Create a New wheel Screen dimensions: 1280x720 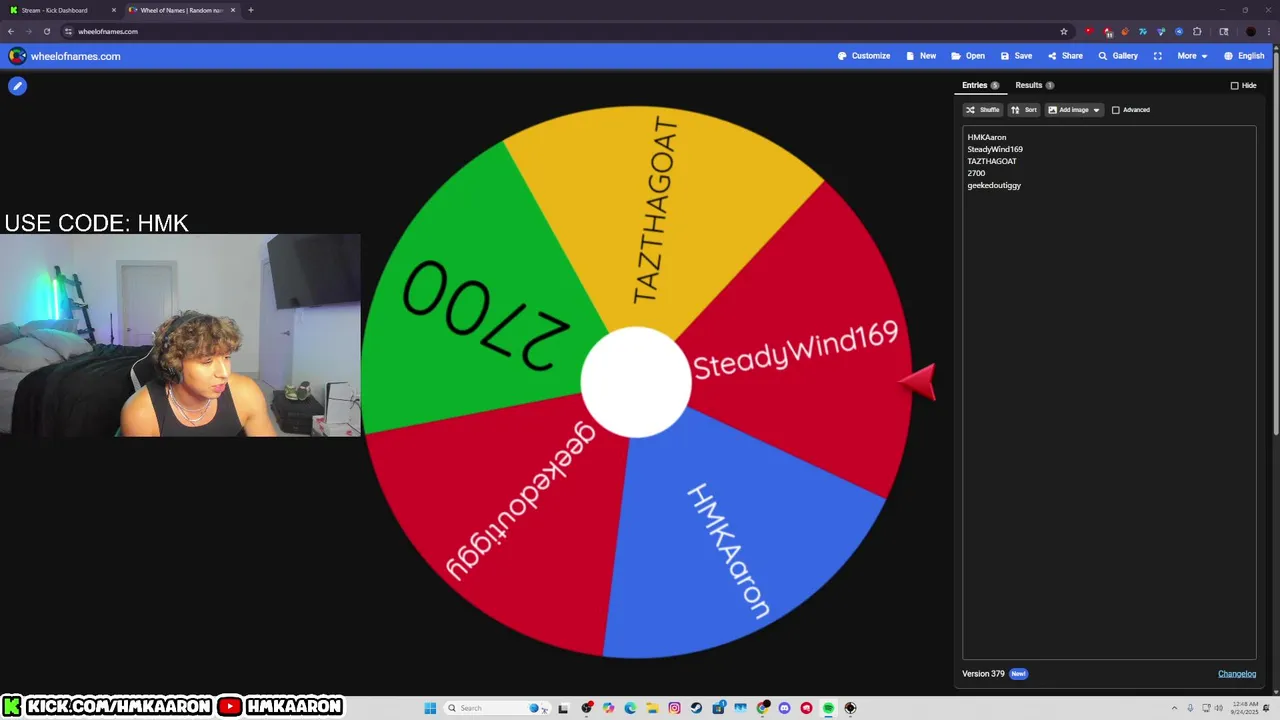coord(921,56)
